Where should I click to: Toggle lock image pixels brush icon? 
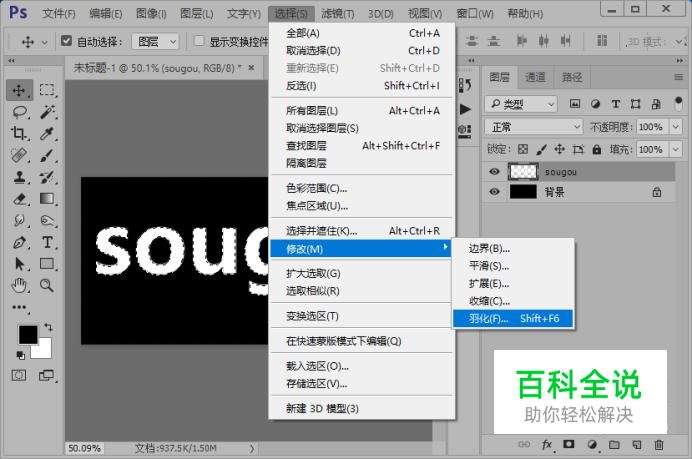(x=541, y=150)
